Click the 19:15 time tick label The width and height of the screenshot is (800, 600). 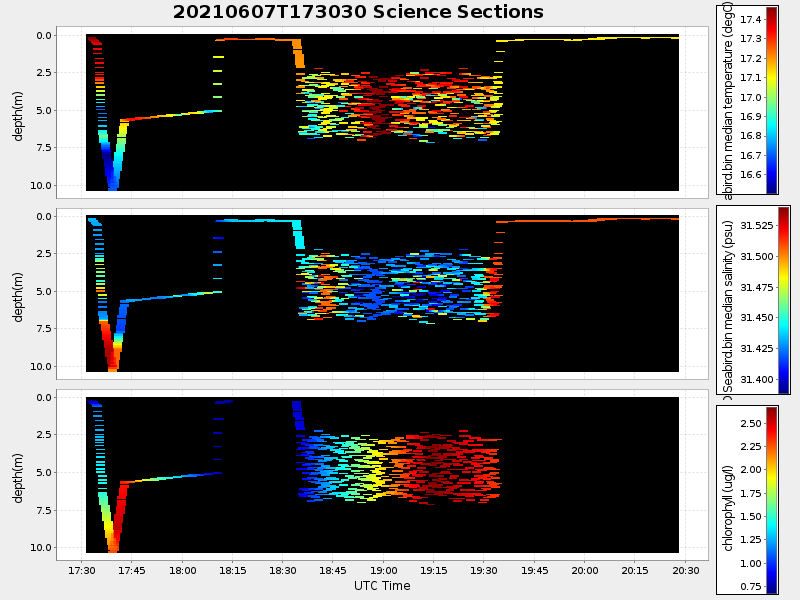pos(434,570)
